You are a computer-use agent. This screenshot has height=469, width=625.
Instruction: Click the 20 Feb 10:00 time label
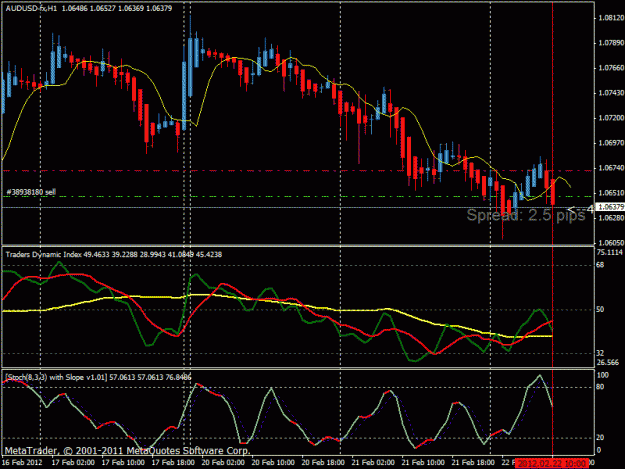pos(273,462)
